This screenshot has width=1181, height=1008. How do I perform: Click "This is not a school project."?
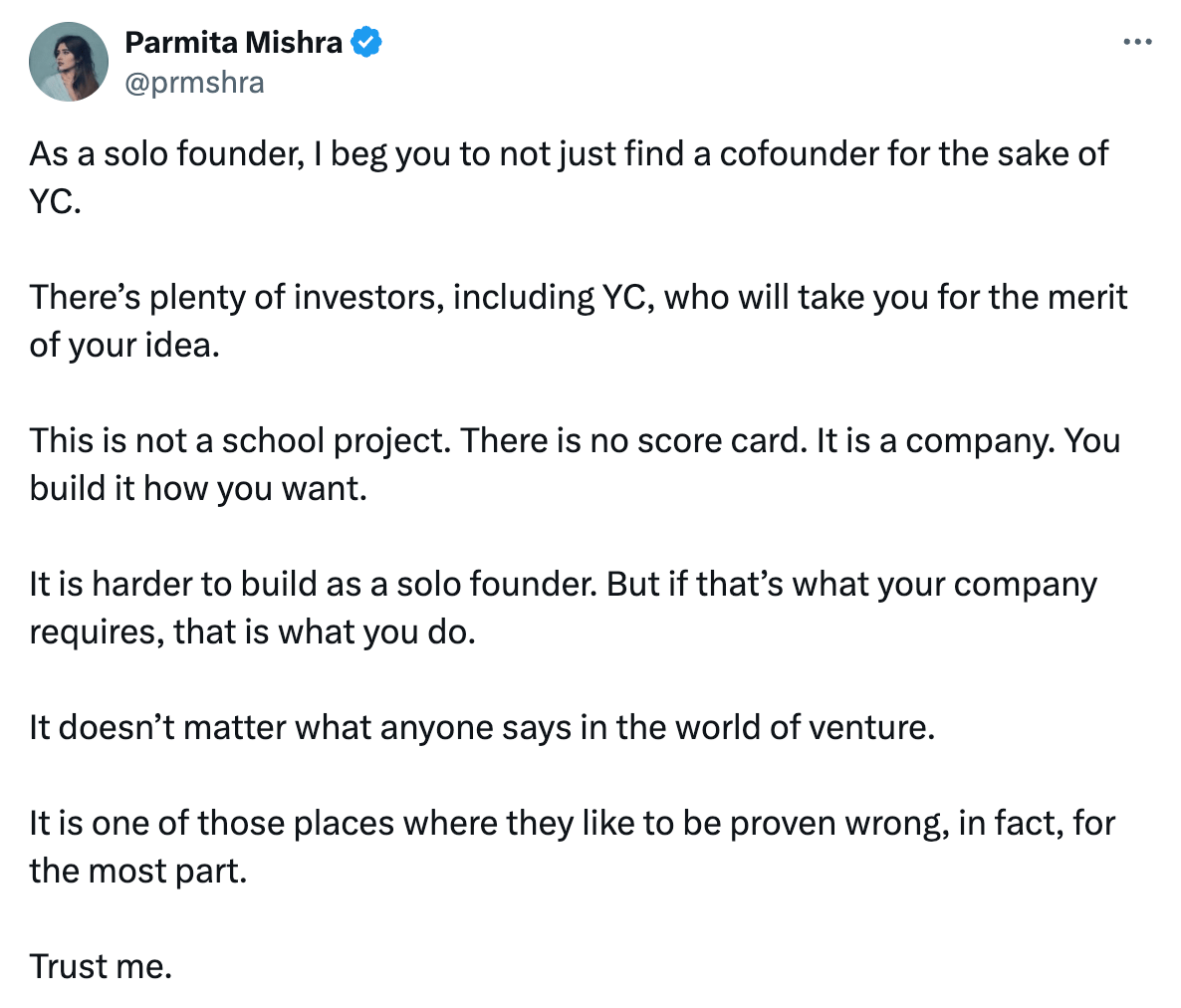pos(242,440)
